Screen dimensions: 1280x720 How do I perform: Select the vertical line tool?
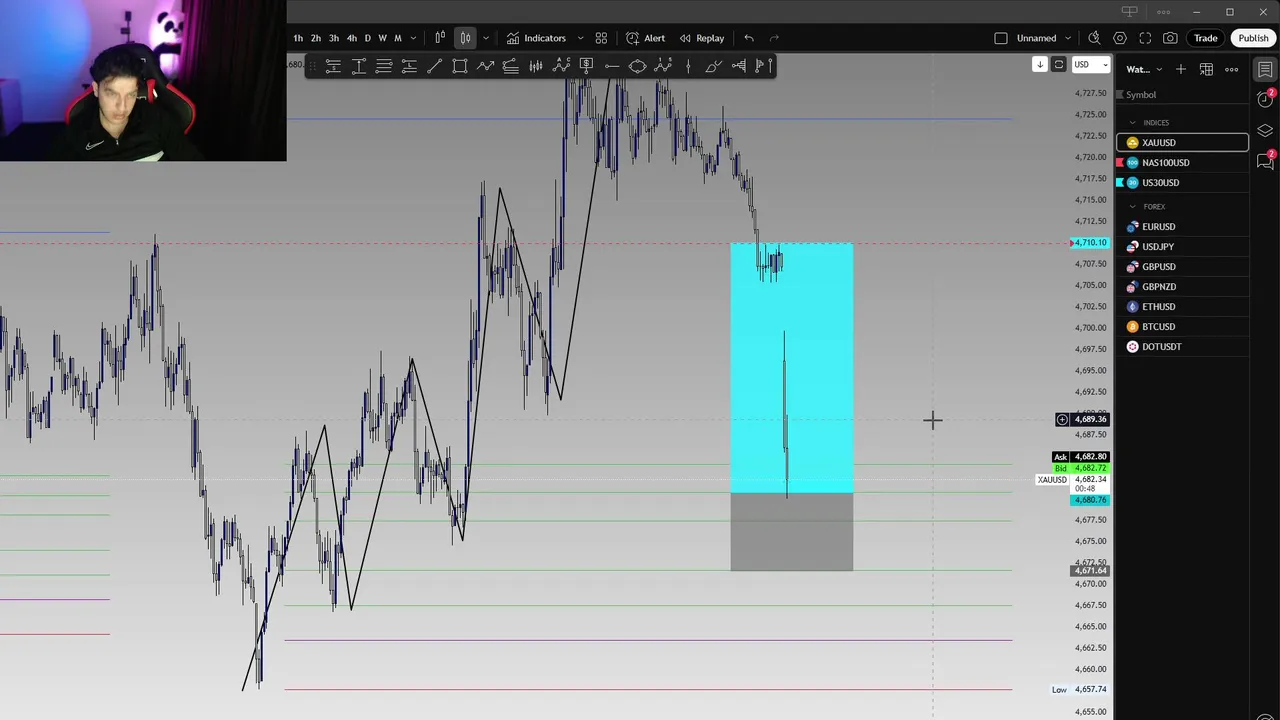[x=688, y=66]
